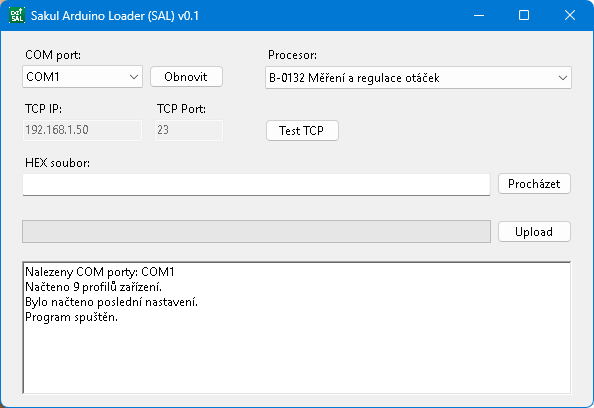
Task: Click the Obnovit button
Action: tap(186, 77)
